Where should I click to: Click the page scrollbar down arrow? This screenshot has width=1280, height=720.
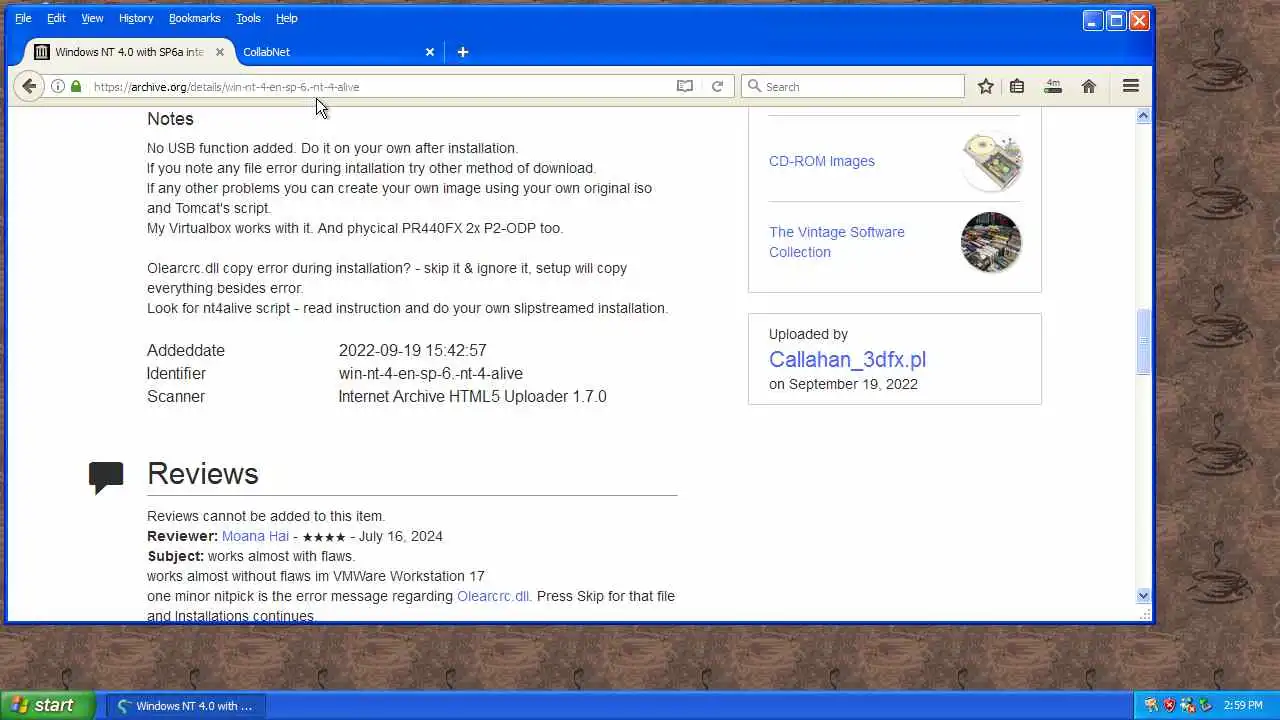point(1143,596)
